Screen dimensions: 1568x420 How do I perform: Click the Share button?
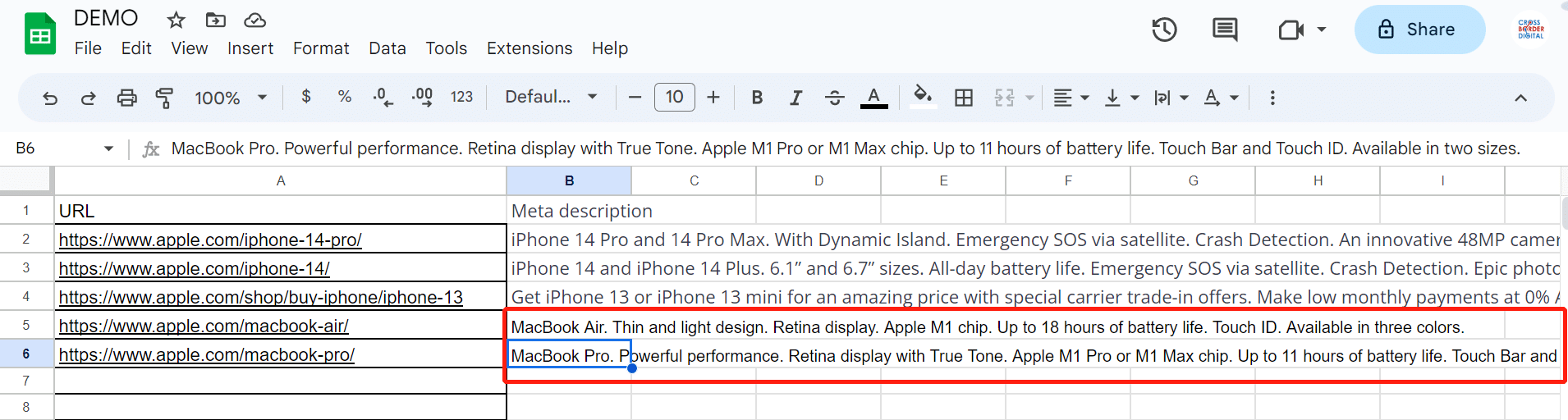click(x=1419, y=30)
